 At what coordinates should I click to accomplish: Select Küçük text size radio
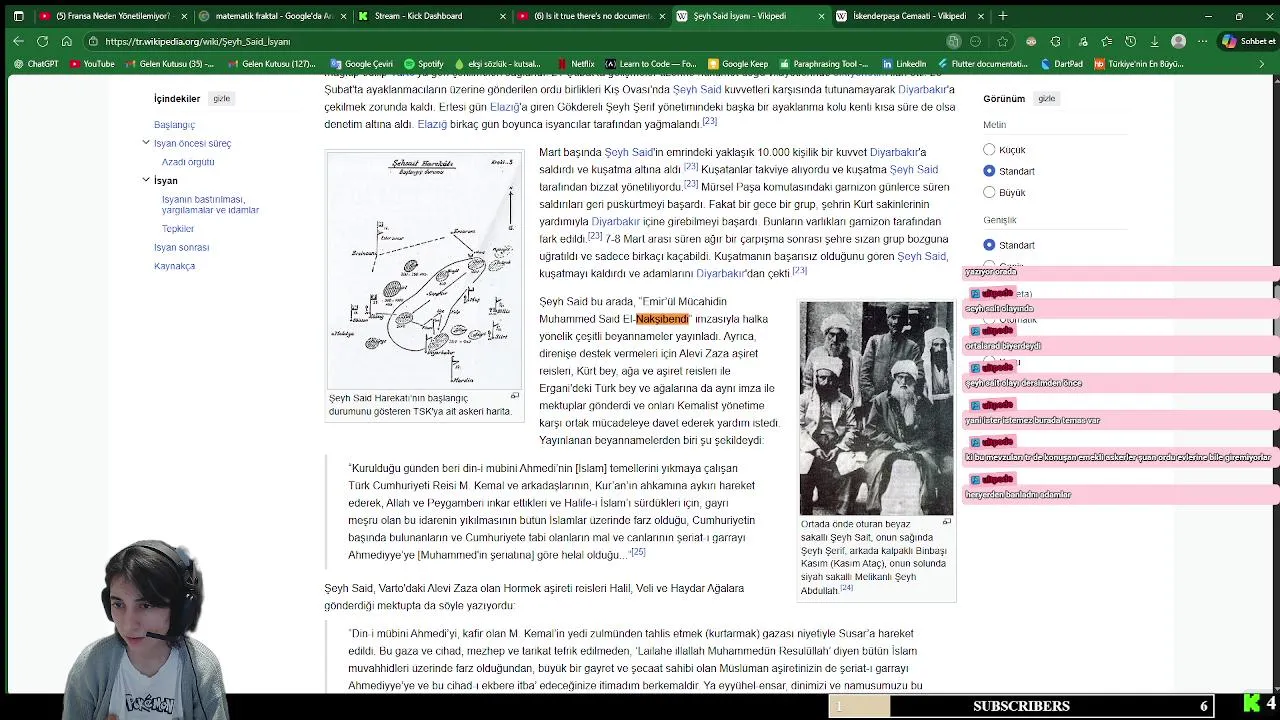989,150
